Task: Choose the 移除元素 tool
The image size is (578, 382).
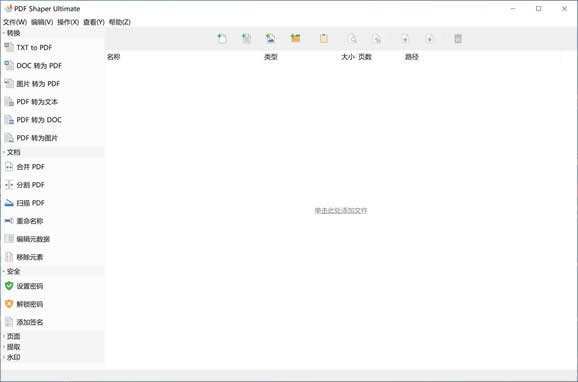Action: [24, 257]
